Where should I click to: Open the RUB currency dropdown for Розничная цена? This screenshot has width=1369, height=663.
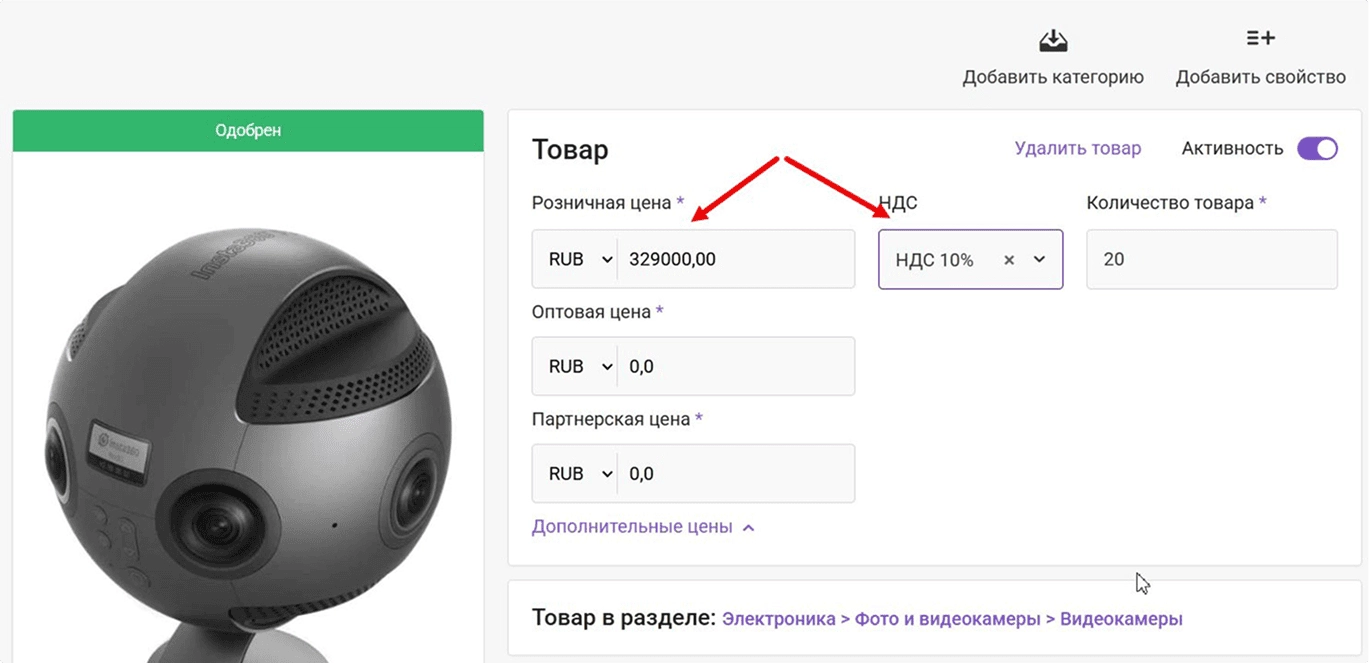click(575, 258)
